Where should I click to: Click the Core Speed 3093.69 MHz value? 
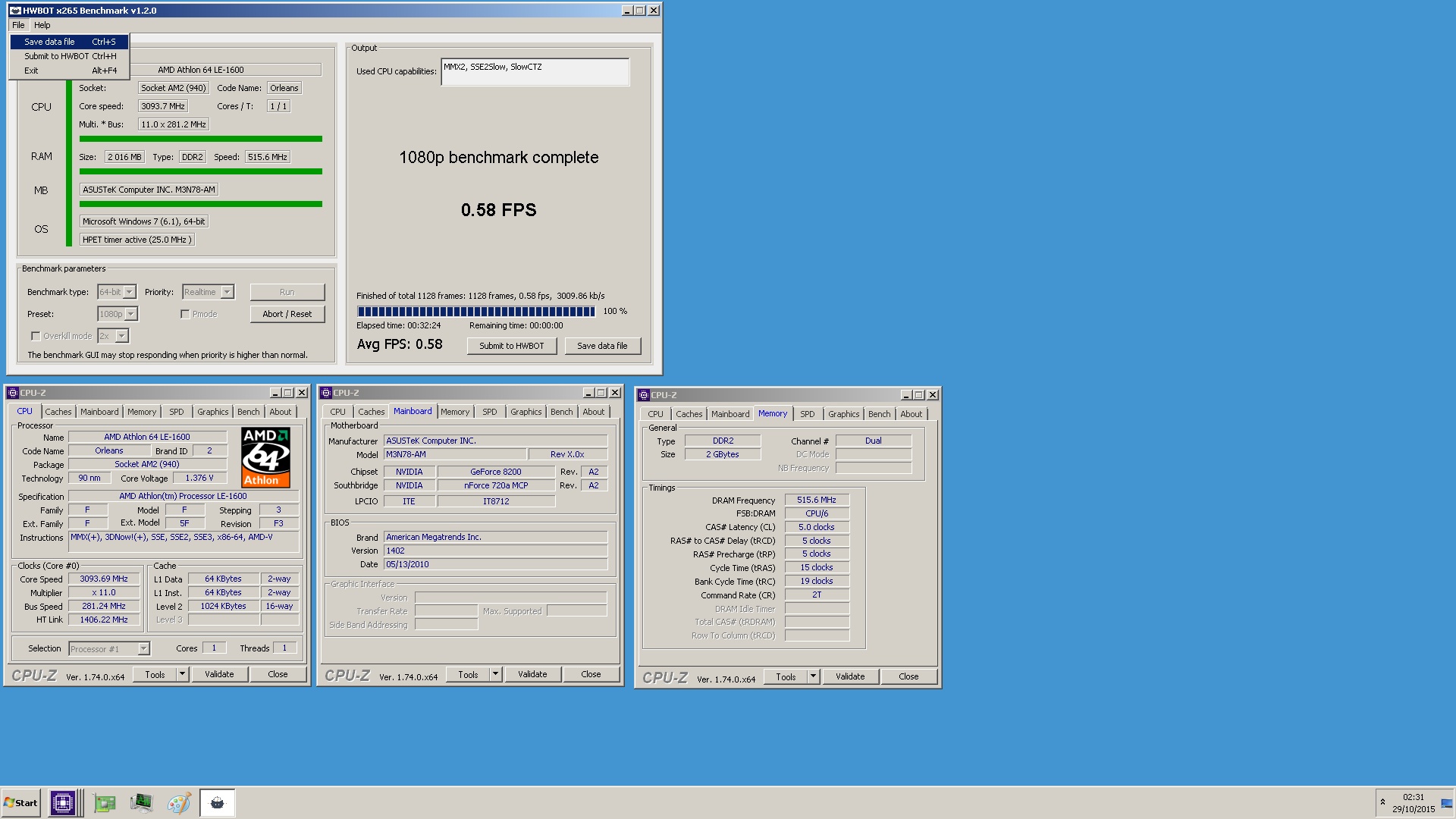coord(104,579)
